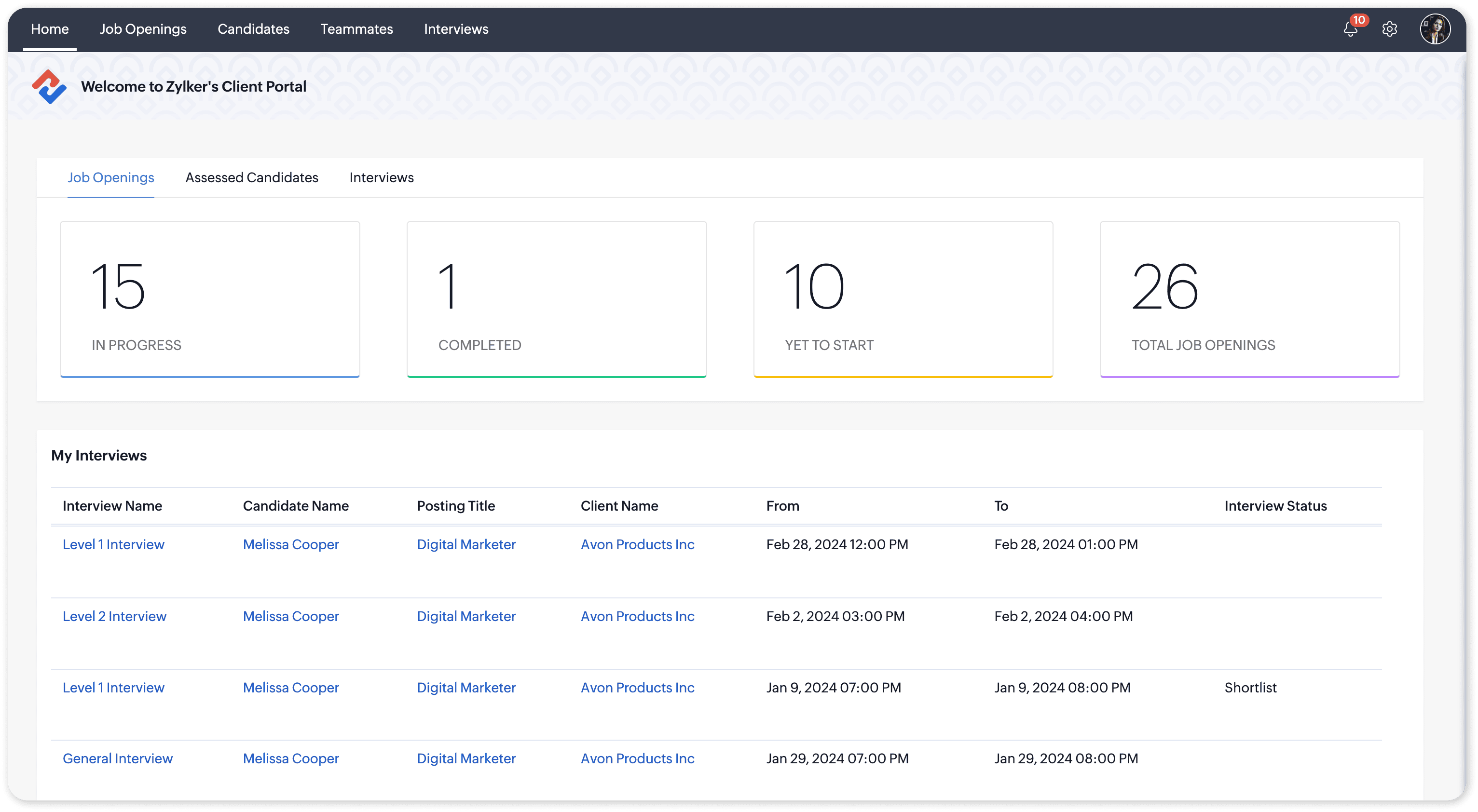The height and width of the screenshot is (812, 1478).
Task: Click the Completed stat card
Action: (556, 299)
